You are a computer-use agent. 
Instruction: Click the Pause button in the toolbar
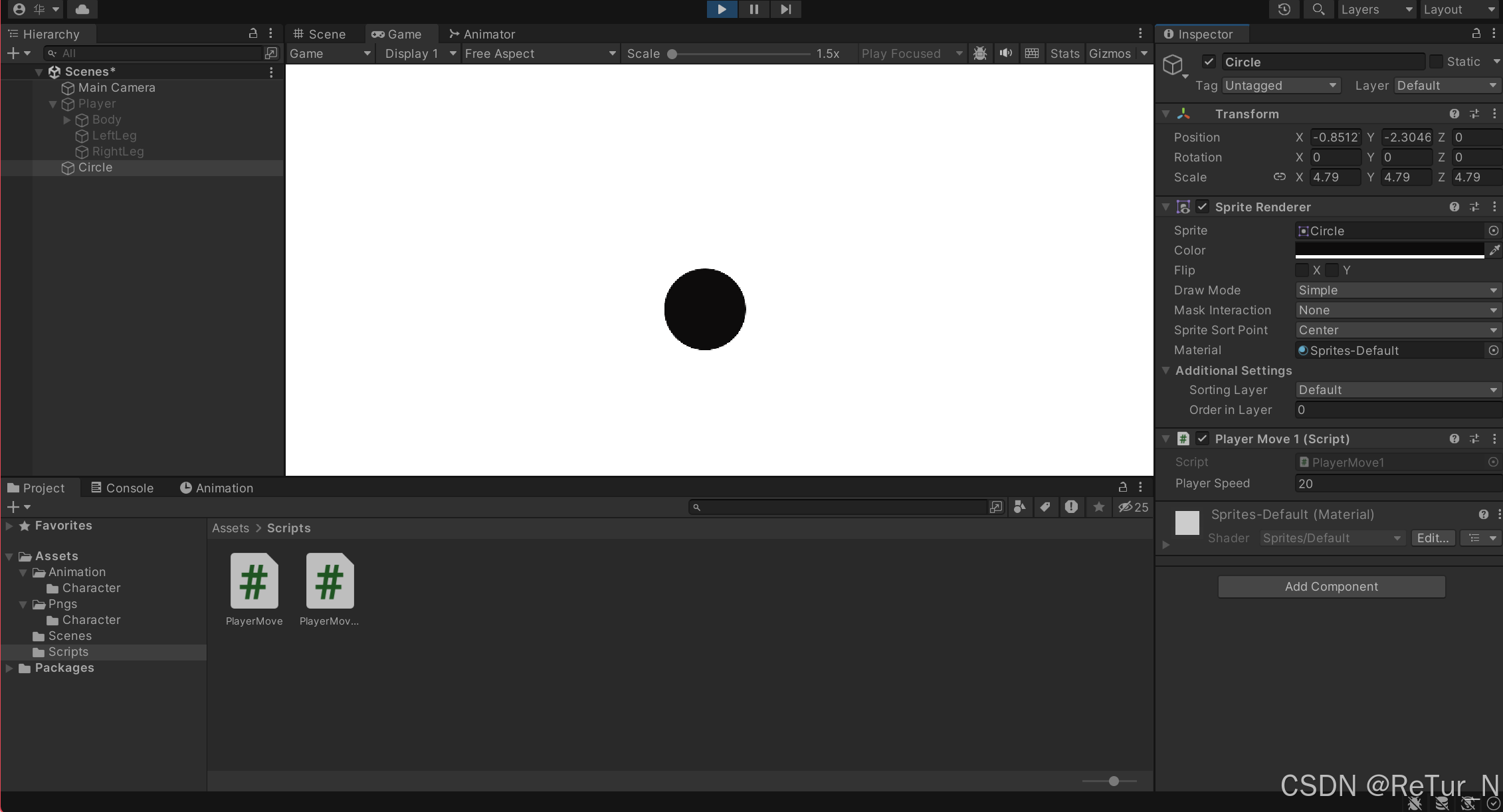click(753, 9)
